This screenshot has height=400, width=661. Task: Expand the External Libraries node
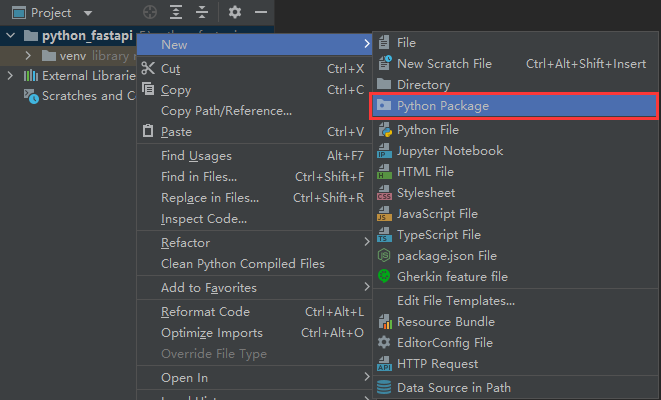point(11,76)
